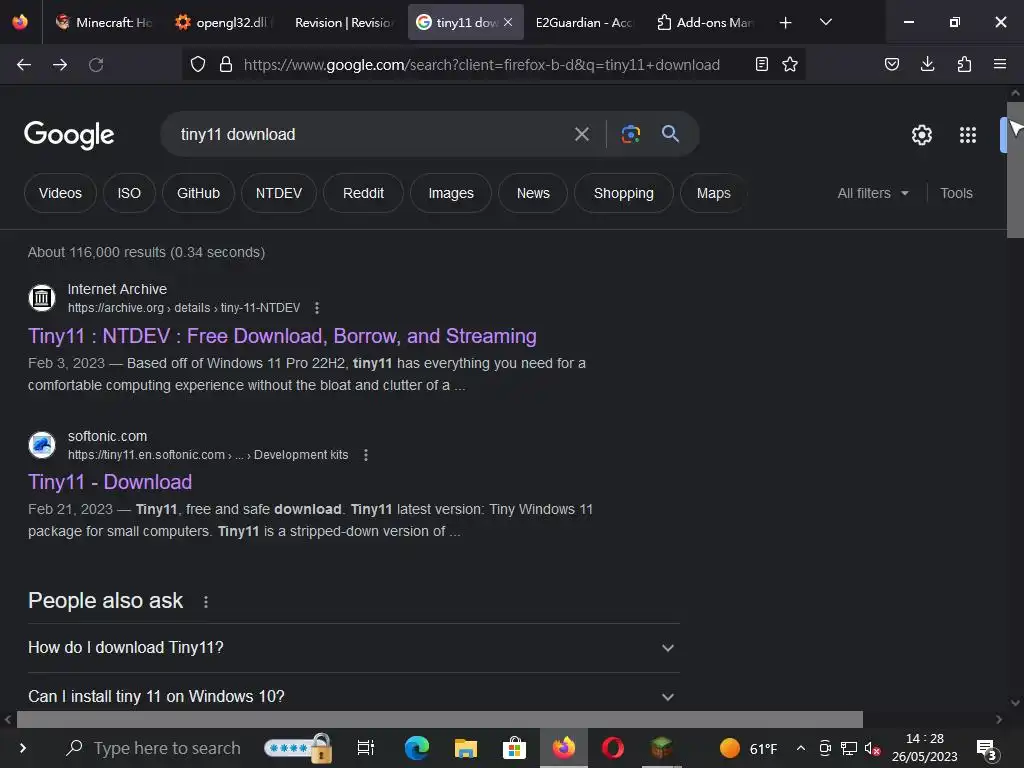This screenshot has width=1024, height=768.
Task: Filter results by GitHub chip
Action: [199, 193]
